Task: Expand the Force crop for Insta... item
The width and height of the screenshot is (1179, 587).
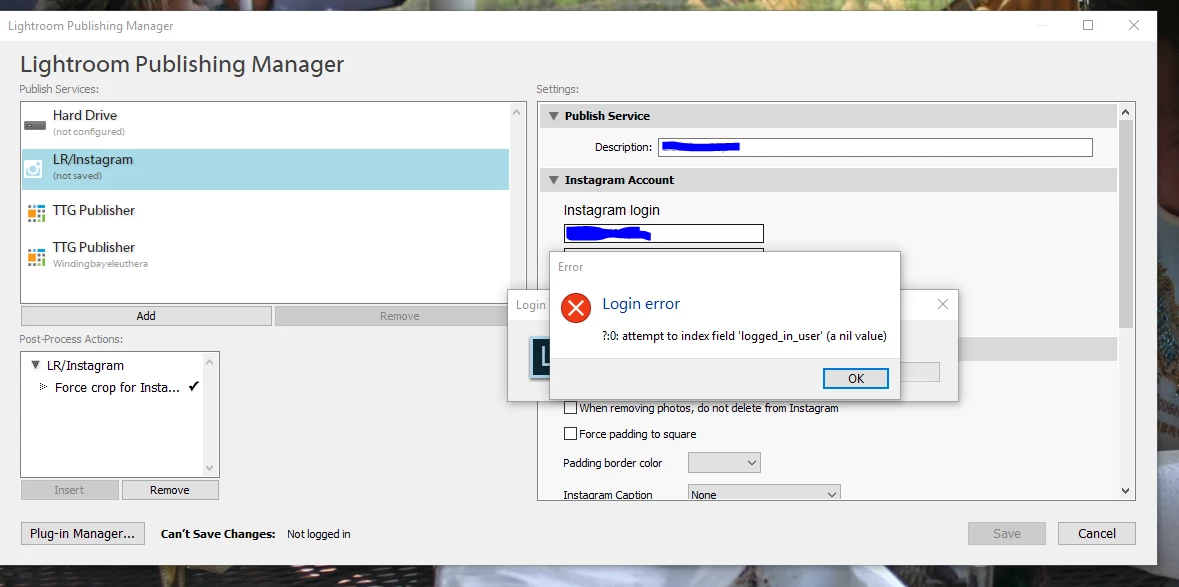Action: click(x=43, y=387)
